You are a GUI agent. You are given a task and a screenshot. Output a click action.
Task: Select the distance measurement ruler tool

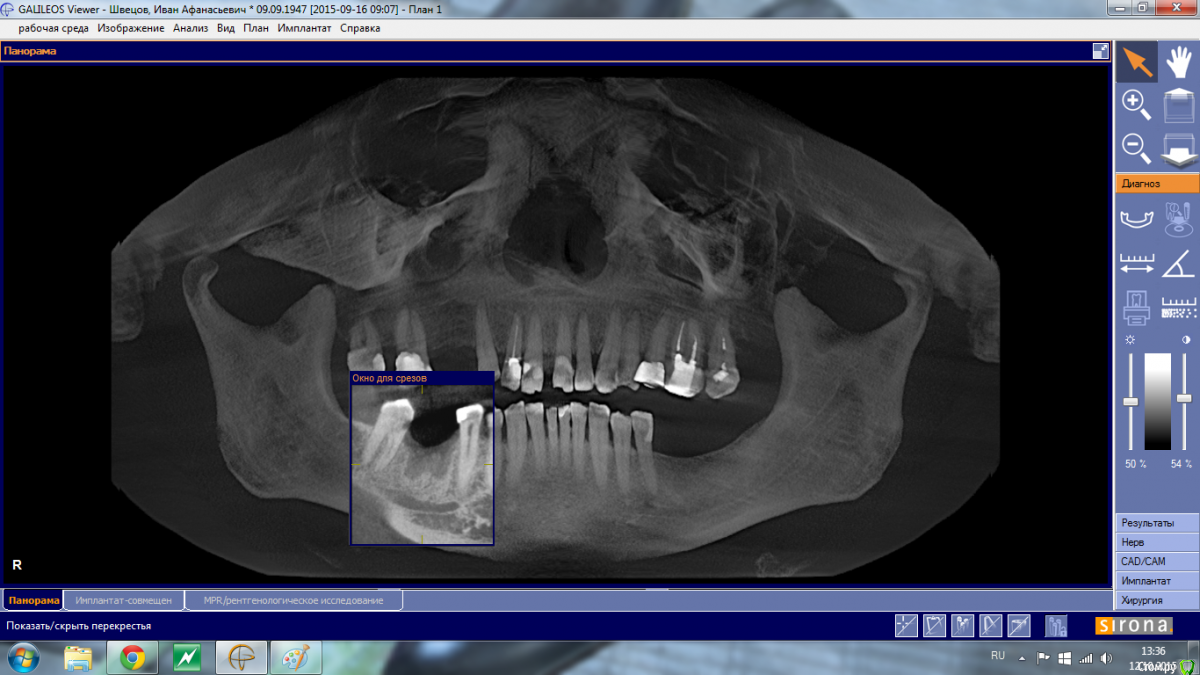(1137, 263)
